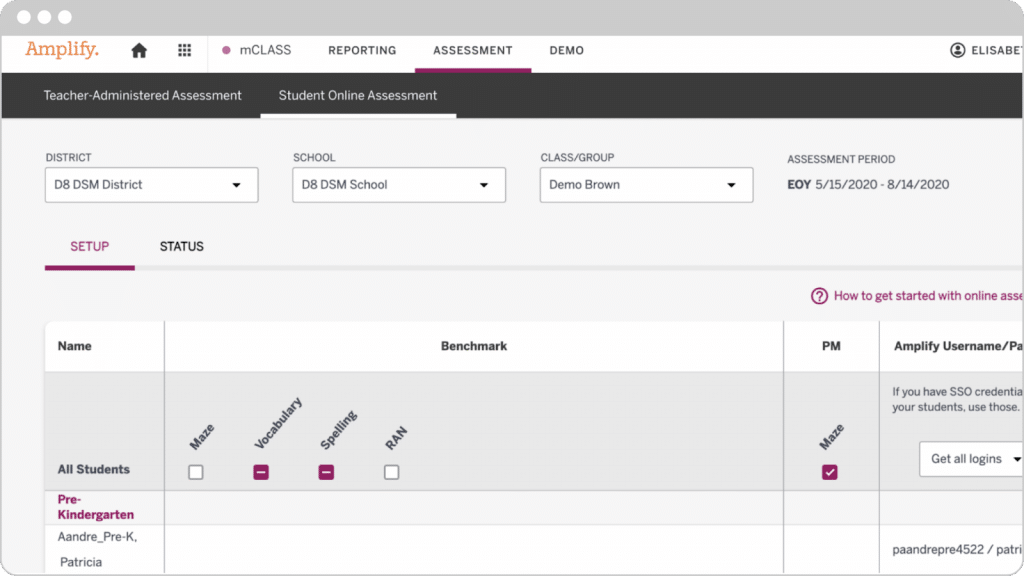
Task: Click the Benchmark column header
Action: pyautogui.click(x=473, y=346)
